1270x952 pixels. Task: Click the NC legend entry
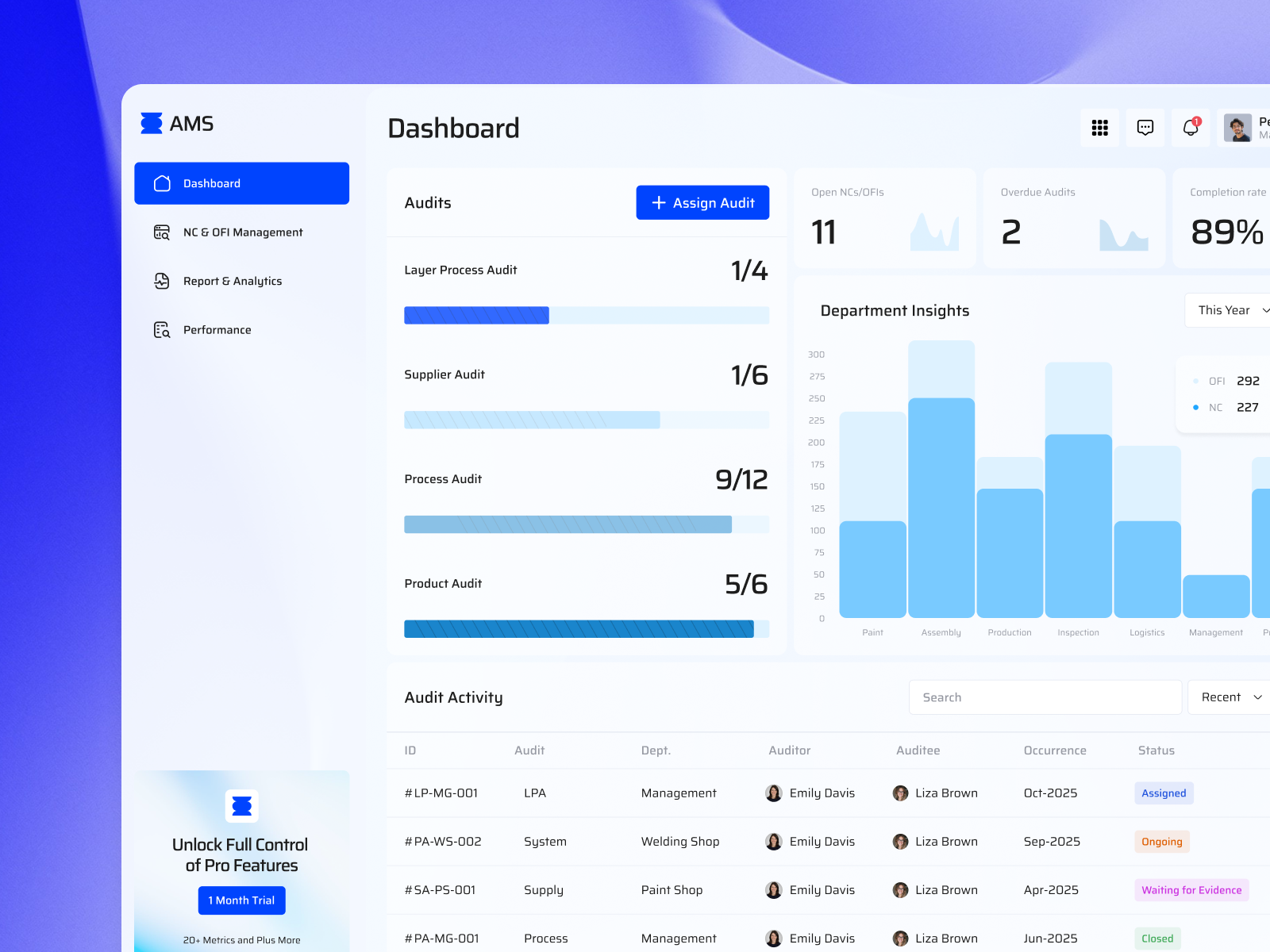[x=1226, y=407]
